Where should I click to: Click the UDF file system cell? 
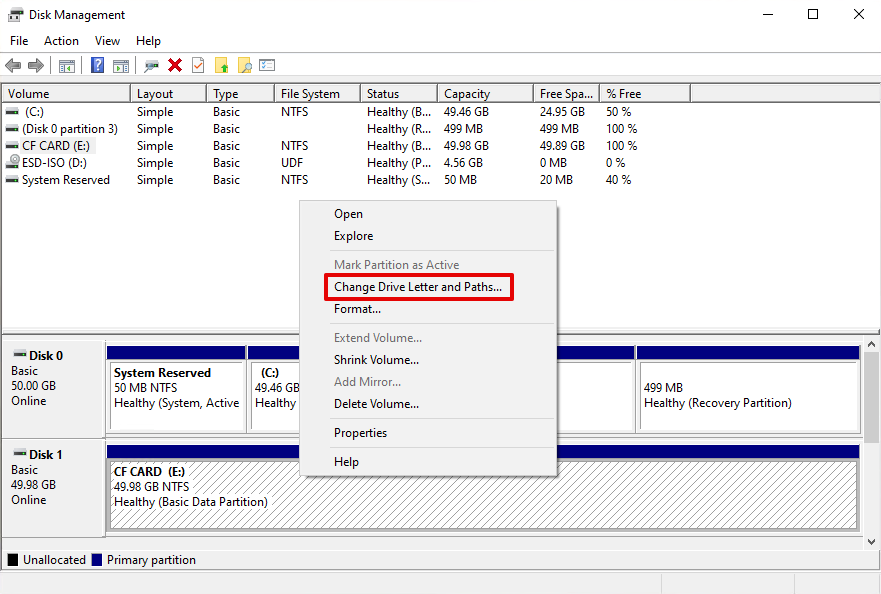coord(292,162)
